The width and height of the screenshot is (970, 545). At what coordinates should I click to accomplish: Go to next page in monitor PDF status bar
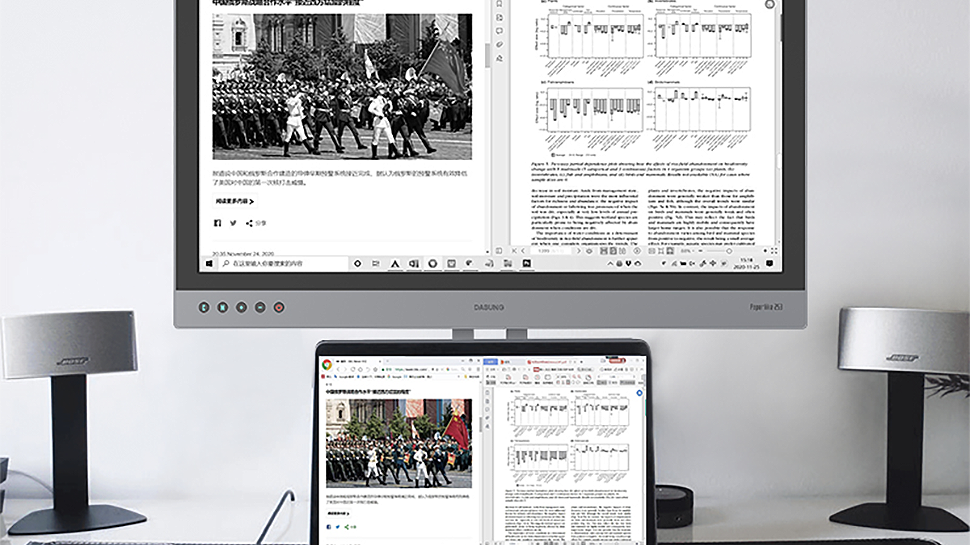pyautogui.click(x=578, y=251)
